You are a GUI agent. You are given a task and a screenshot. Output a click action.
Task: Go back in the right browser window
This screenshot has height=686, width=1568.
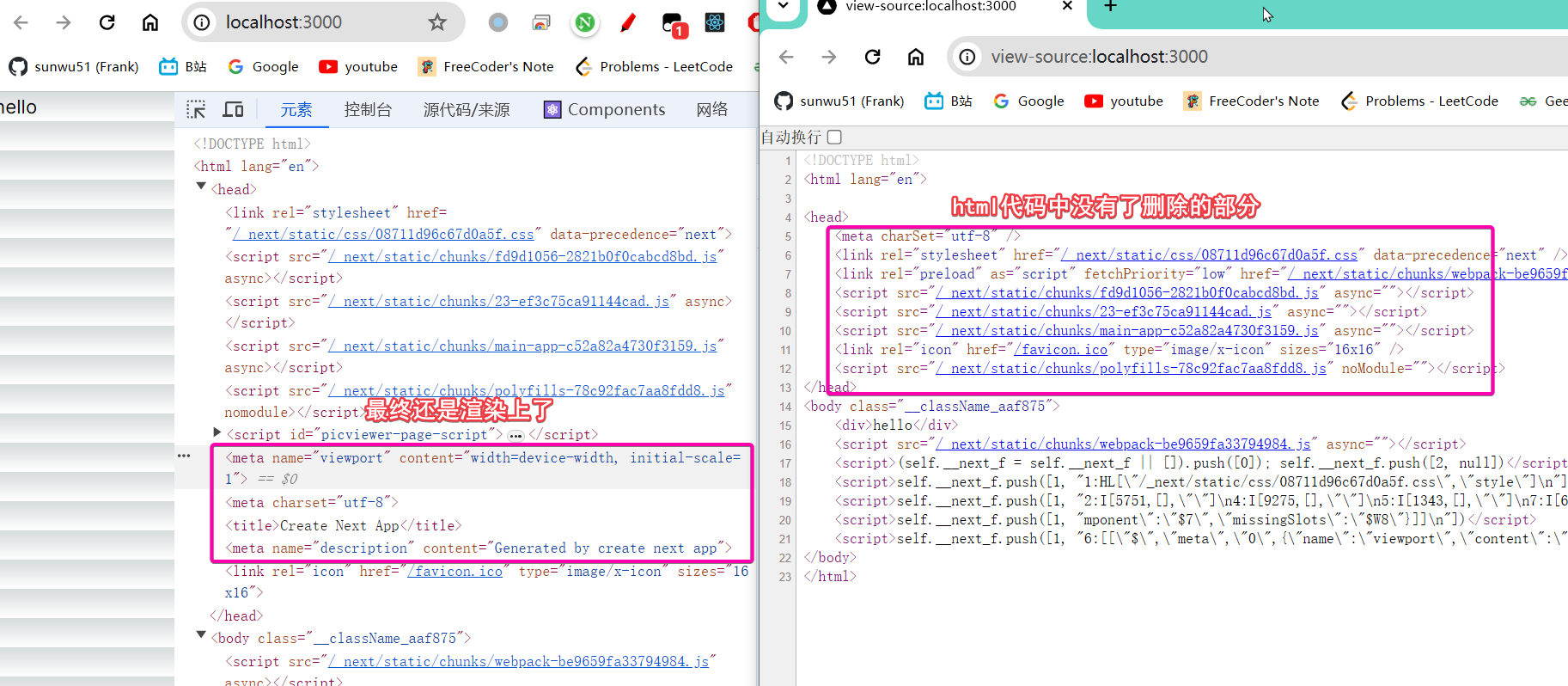coord(786,57)
